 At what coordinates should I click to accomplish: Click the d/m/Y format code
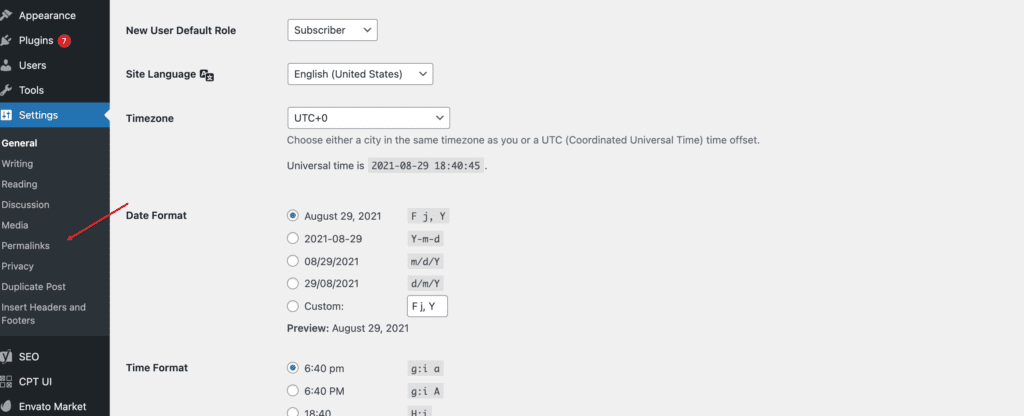pyautogui.click(x=425, y=283)
